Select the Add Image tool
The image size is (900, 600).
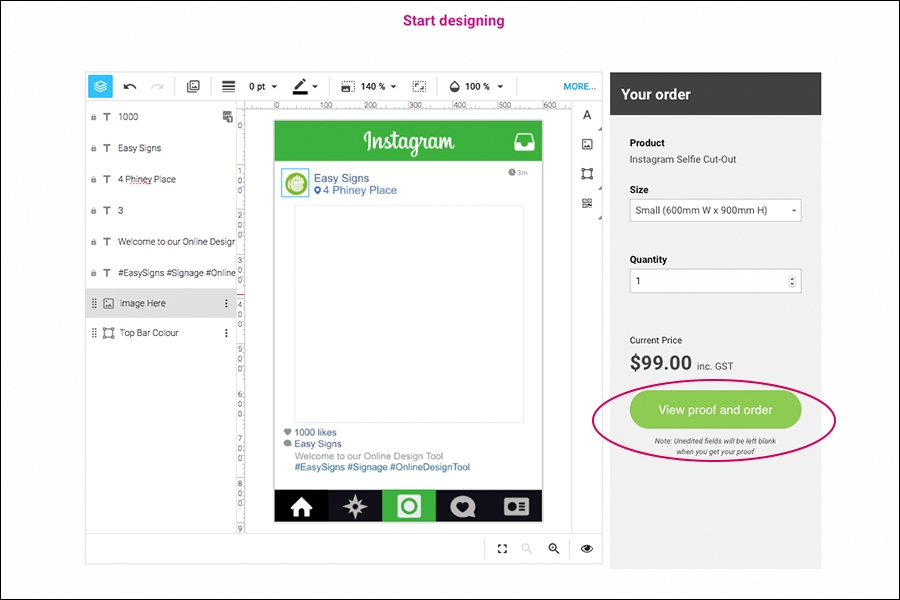click(587, 144)
